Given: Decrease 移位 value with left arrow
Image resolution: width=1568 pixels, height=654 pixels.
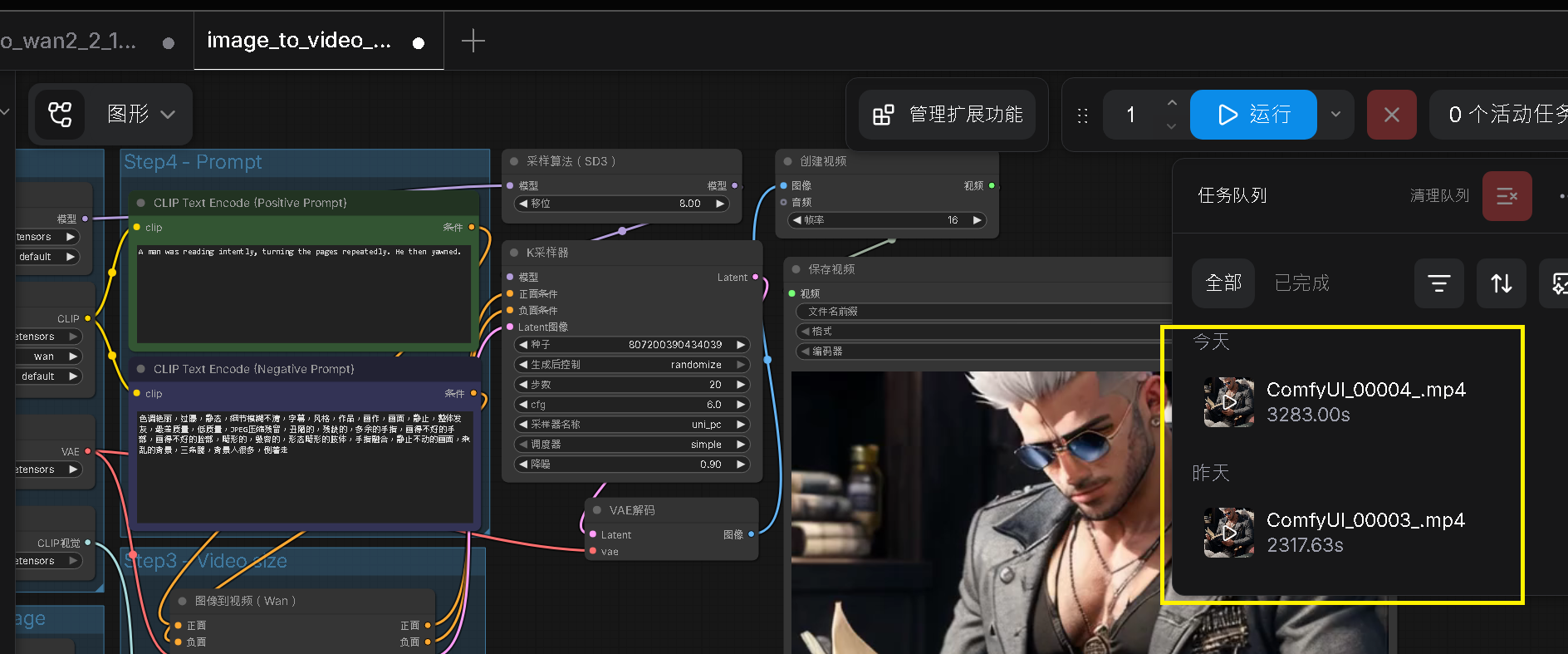Looking at the screenshot, I should tap(523, 204).
